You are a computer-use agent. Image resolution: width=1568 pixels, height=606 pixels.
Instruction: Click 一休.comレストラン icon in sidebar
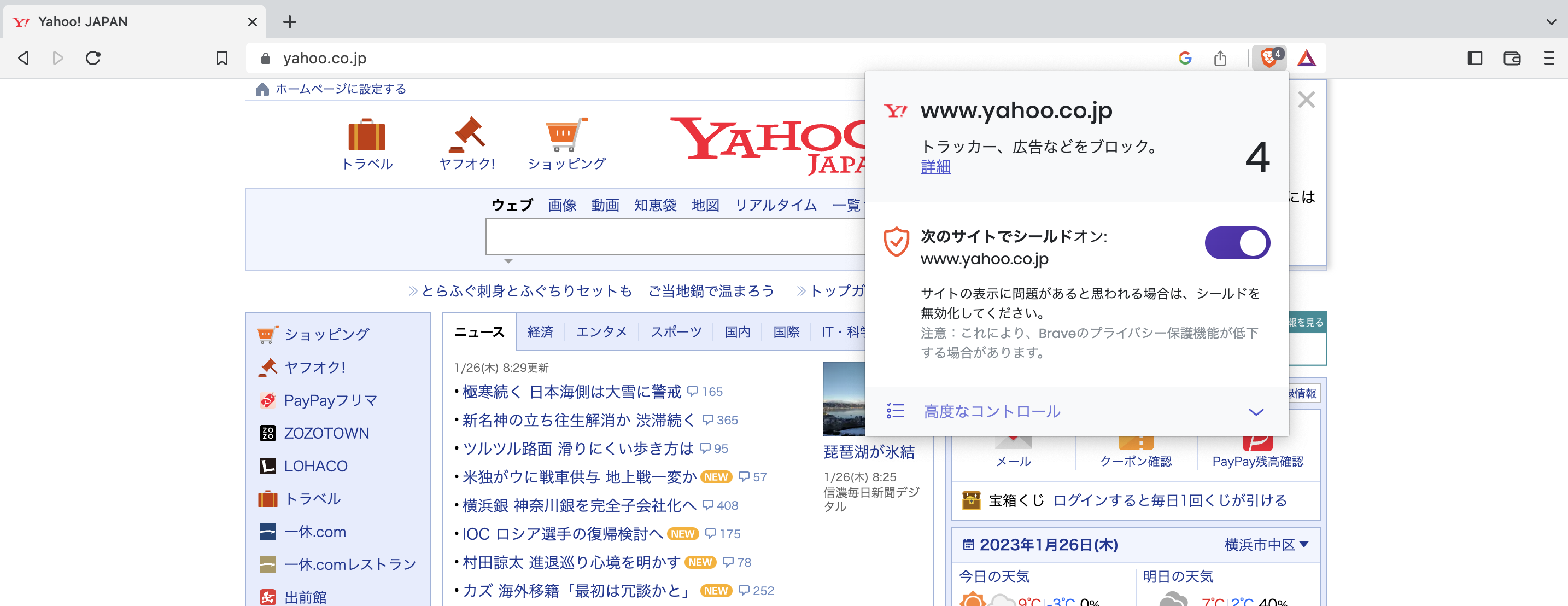(268, 564)
